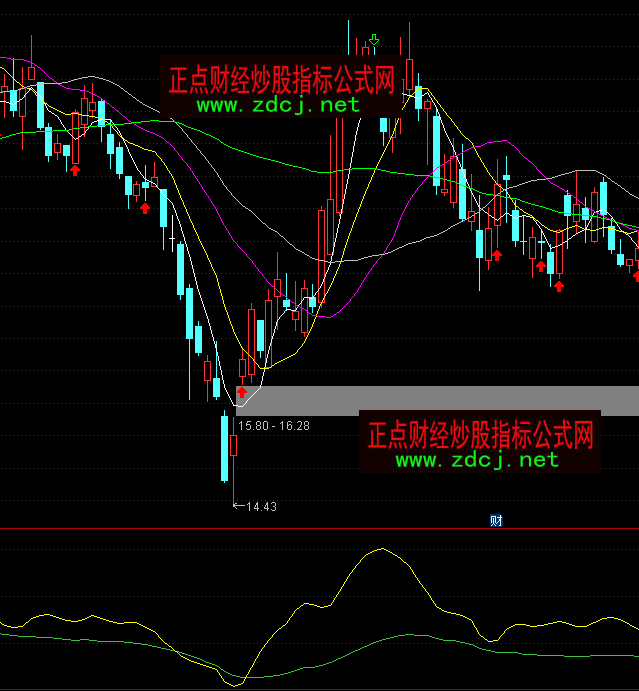Viewport: 639px width, 691px height.
Task: Select the middle of the three right-side red arrows
Action: click(541, 266)
